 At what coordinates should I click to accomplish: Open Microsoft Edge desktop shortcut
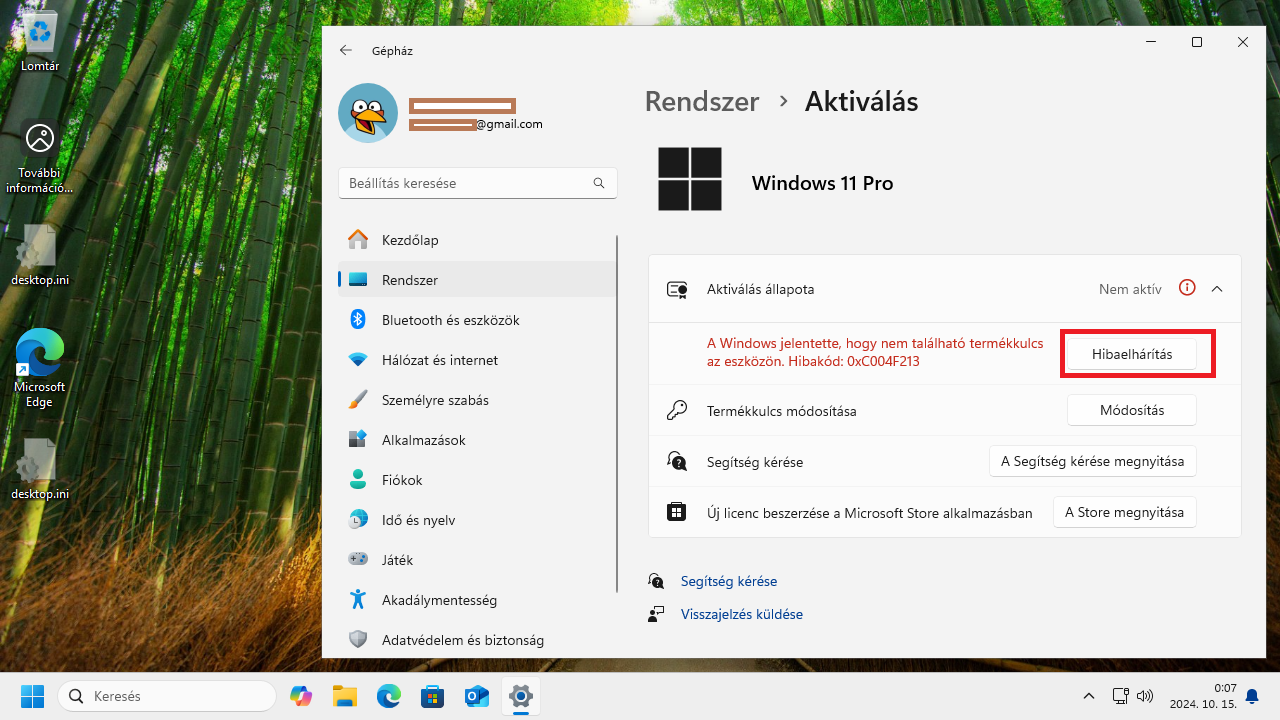pyautogui.click(x=40, y=368)
